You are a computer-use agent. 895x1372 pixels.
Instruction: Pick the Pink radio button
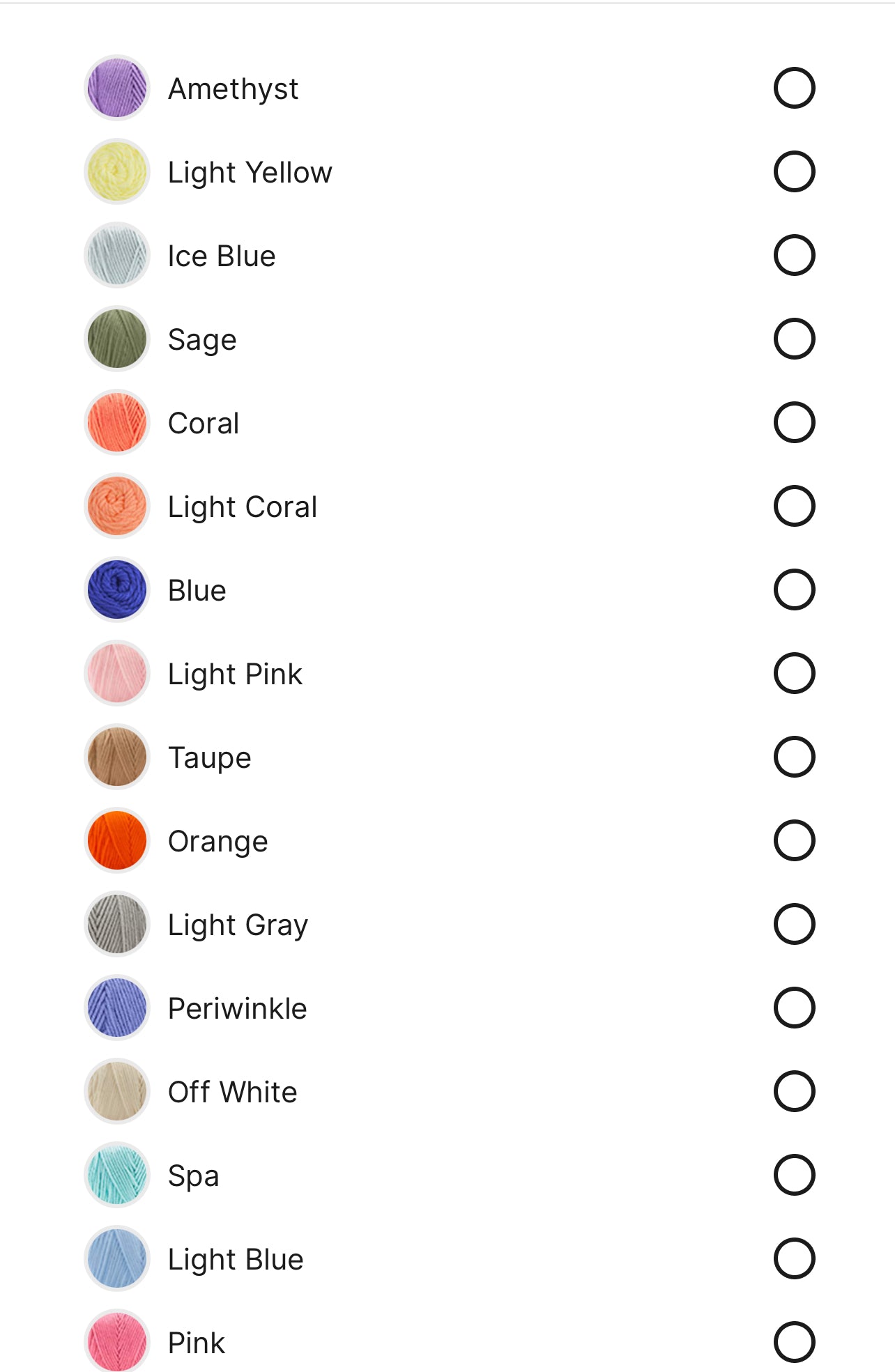click(794, 1342)
